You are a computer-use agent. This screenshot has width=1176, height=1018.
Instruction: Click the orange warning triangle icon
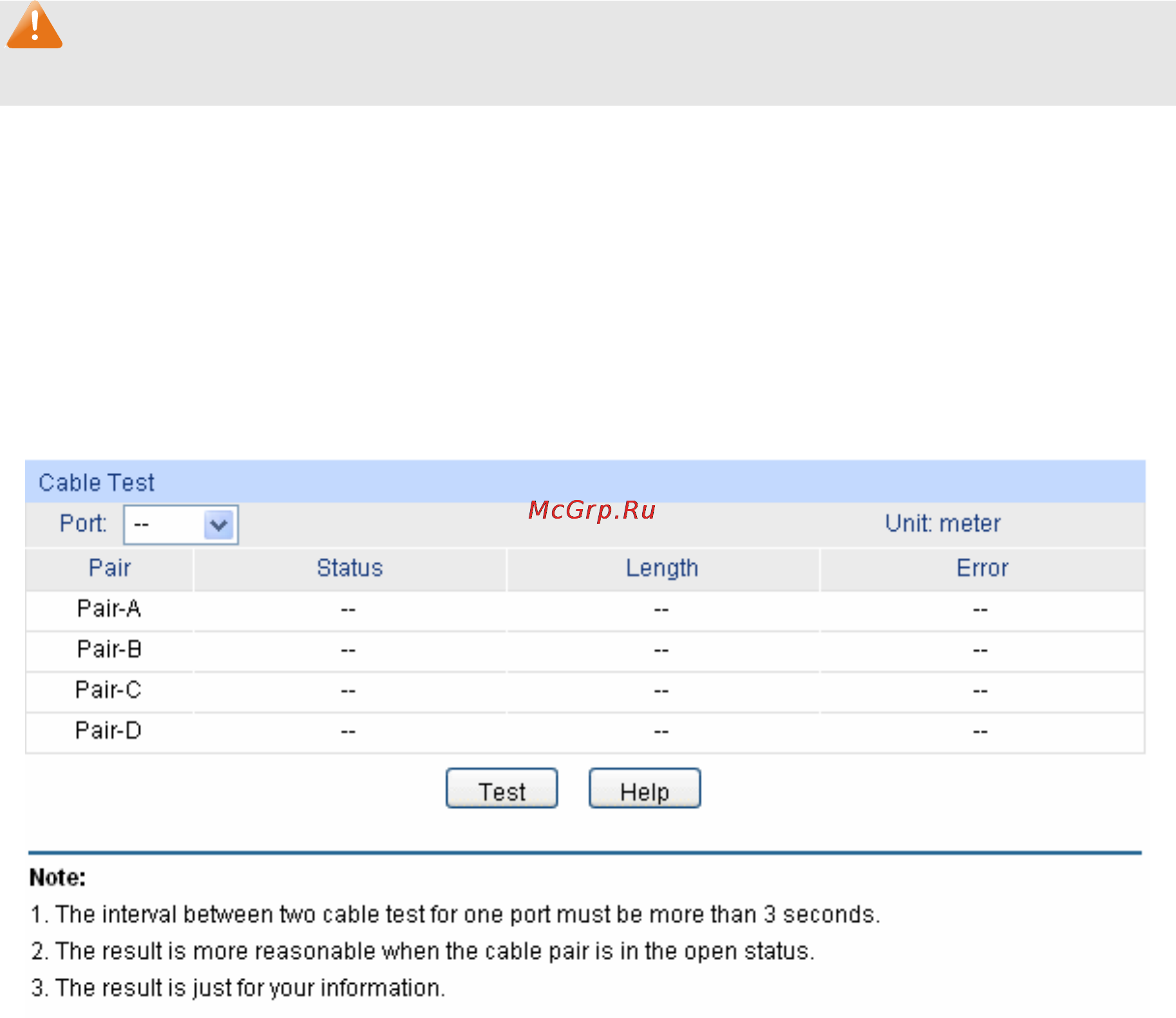point(34,26)
